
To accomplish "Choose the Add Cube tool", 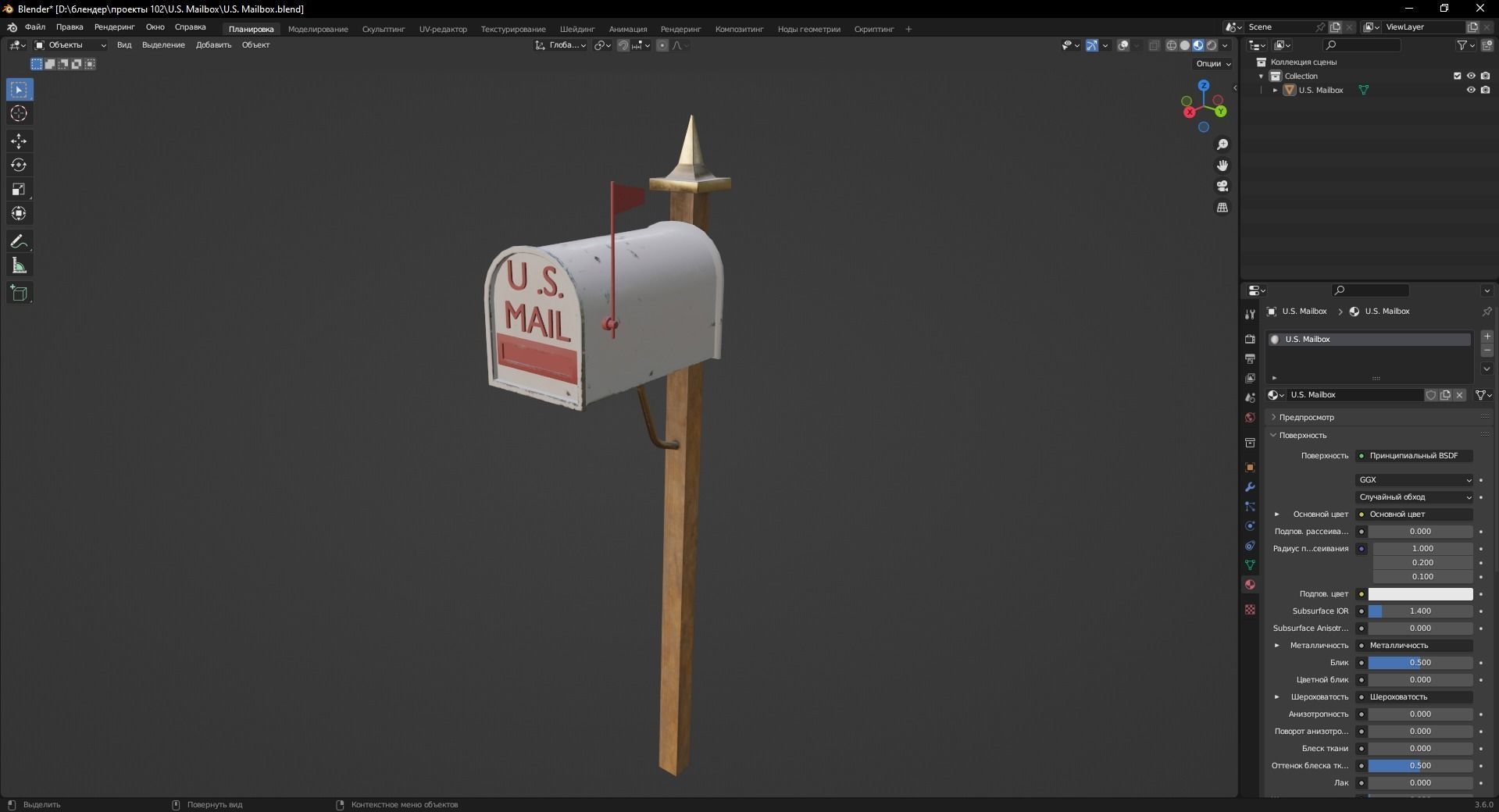I will pos(19,294).
